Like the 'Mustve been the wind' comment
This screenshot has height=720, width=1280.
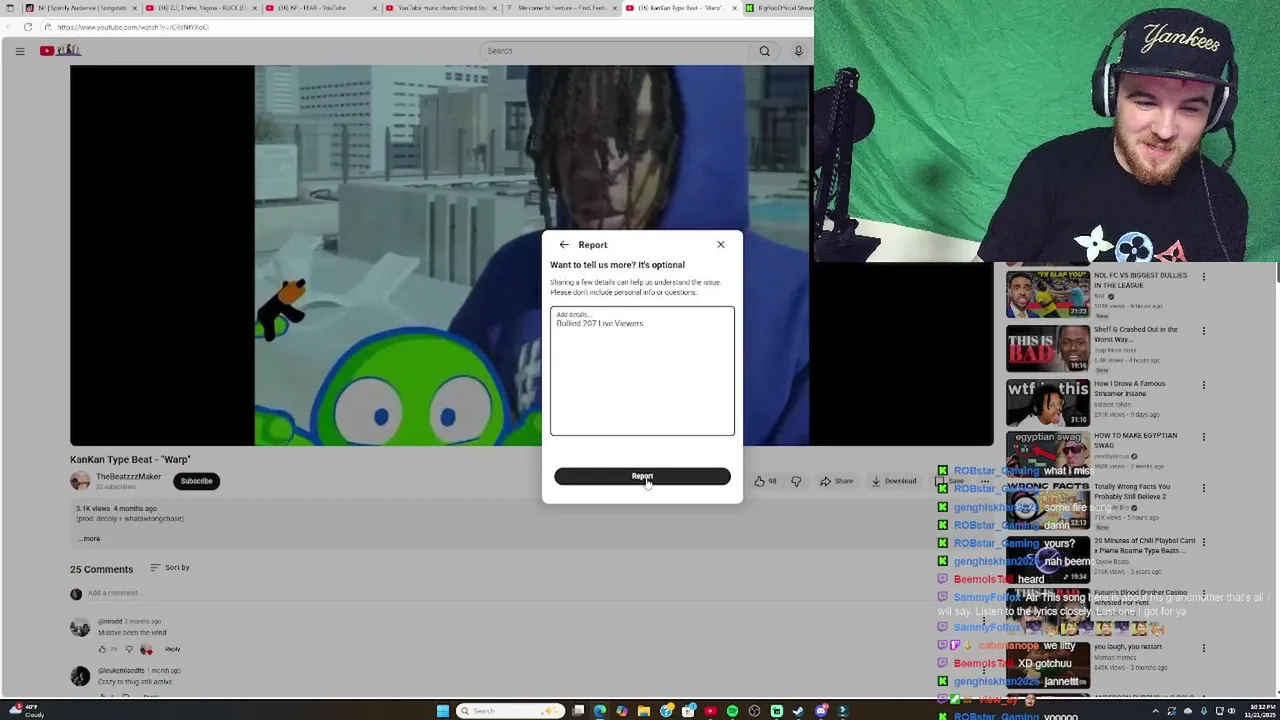[x=102, y=649]
